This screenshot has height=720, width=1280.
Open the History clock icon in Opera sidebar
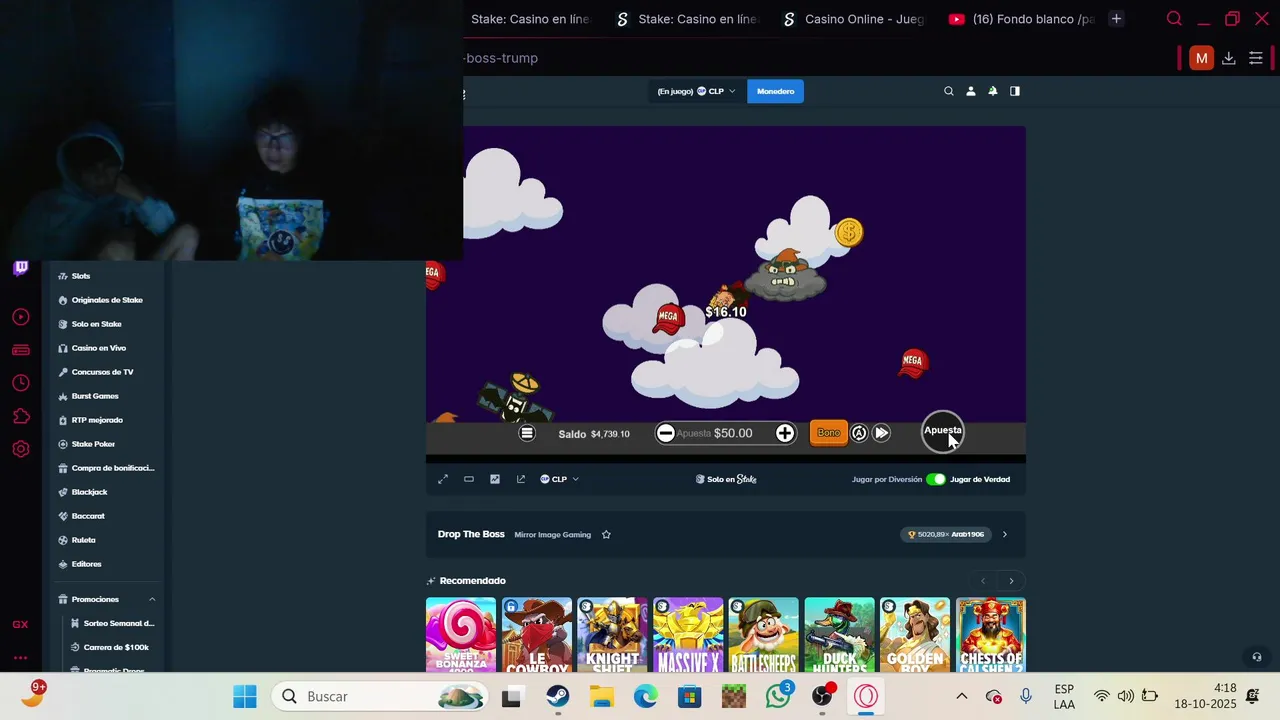(x=21, y=383)
